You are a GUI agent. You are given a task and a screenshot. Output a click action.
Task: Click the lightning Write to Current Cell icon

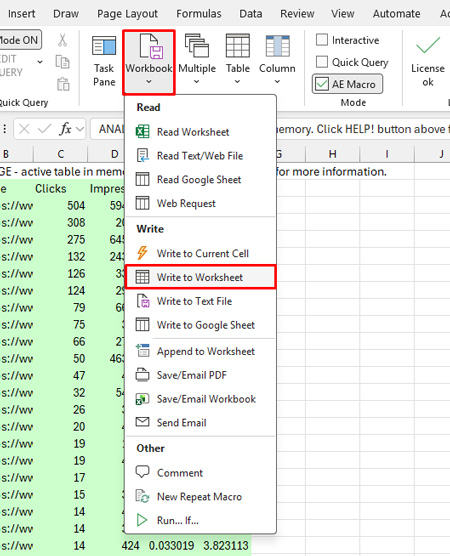coord(143,253)
